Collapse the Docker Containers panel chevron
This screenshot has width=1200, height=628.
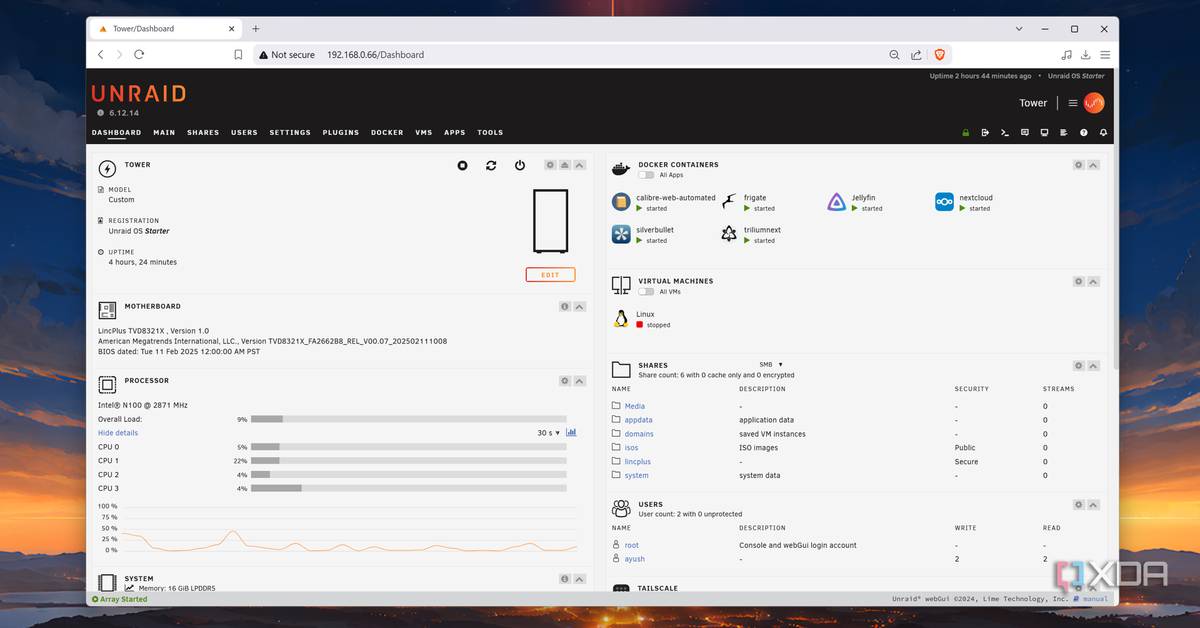tap(1093, 165)
